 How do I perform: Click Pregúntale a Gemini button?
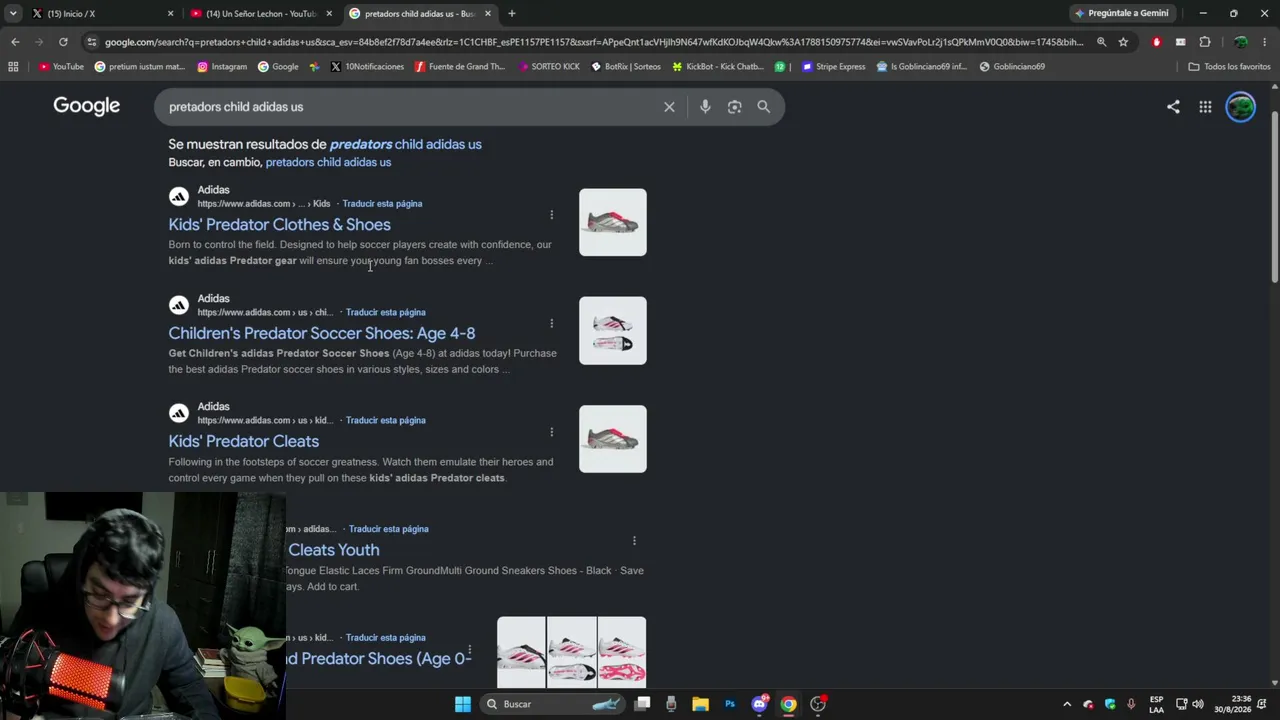coord(1122,13)
